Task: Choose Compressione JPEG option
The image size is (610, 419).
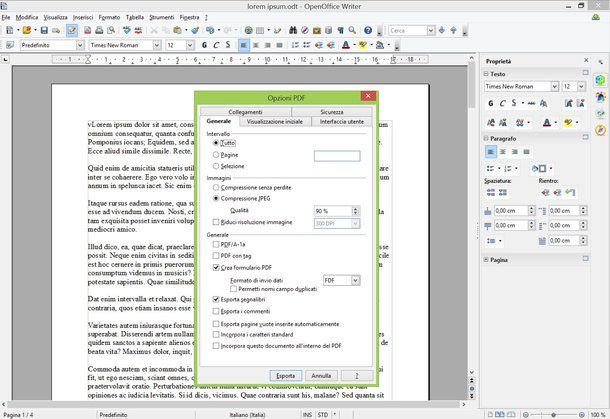Action: pyautogui.click(x=216, y=198)
